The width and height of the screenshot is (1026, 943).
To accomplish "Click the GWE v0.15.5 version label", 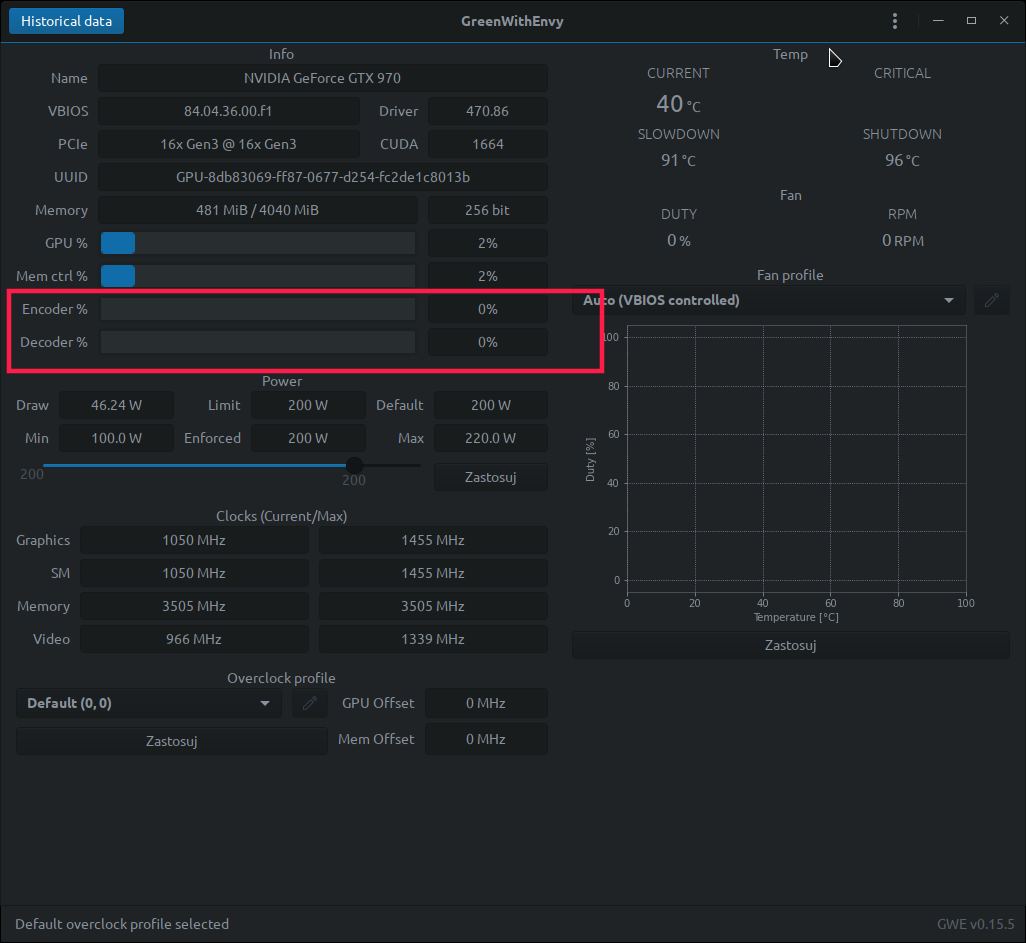I will tap(977, 924).
